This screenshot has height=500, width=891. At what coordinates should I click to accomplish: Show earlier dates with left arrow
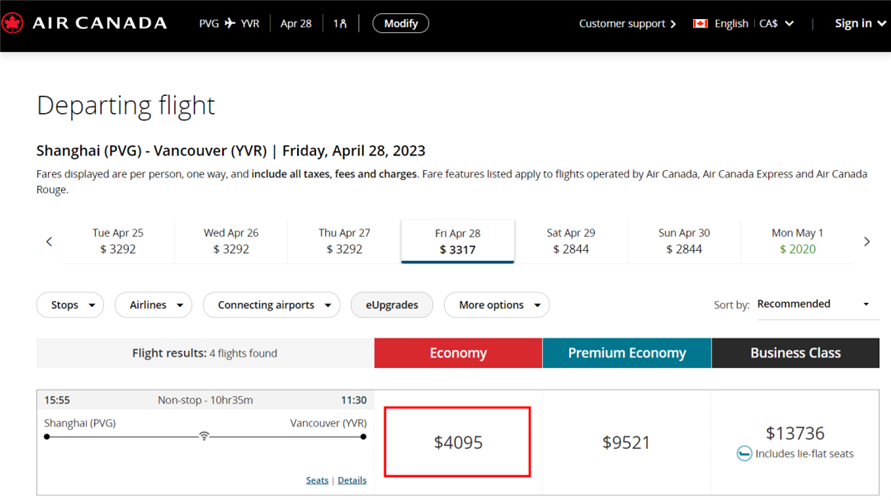coord(49,241)
